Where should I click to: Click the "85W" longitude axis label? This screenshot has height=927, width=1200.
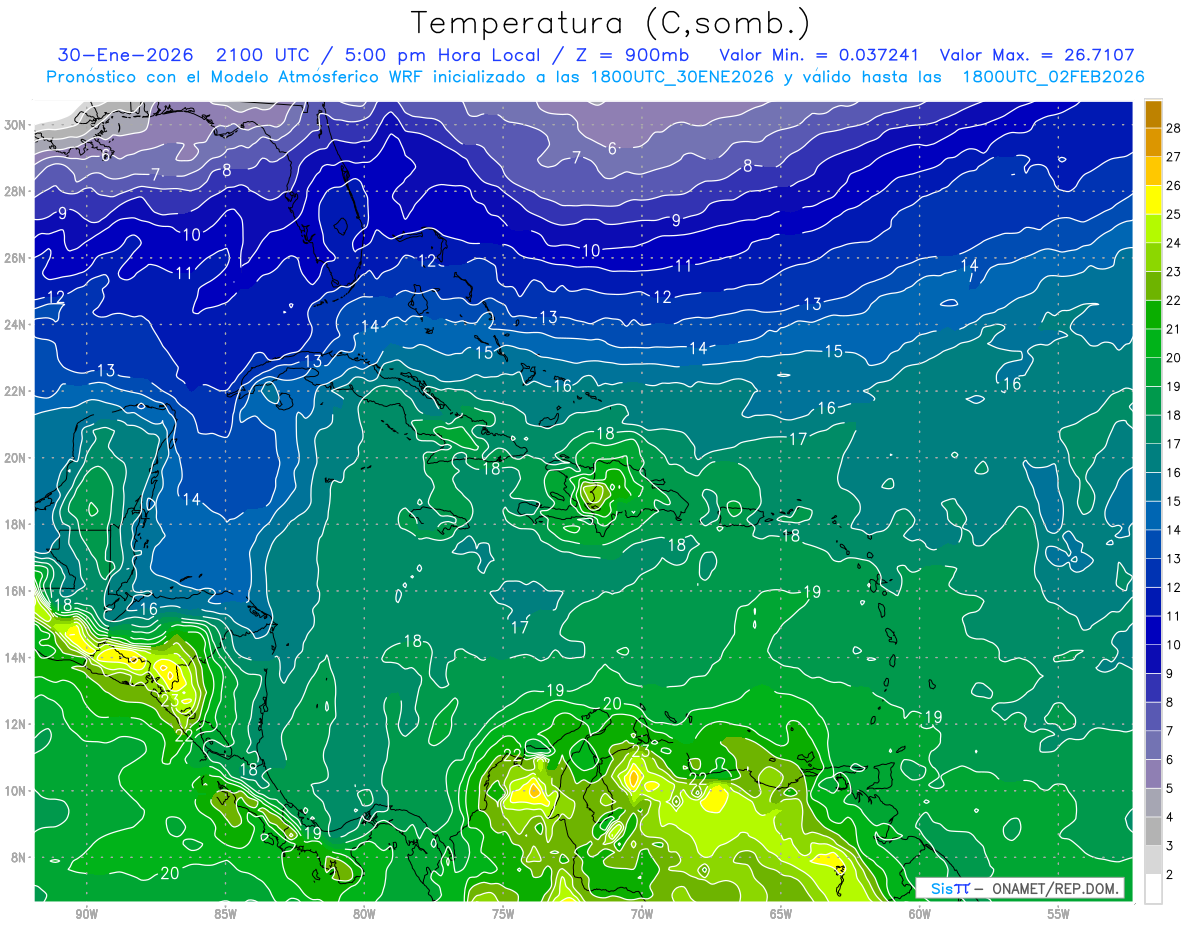pyautogui.click(x=226, y=914)
